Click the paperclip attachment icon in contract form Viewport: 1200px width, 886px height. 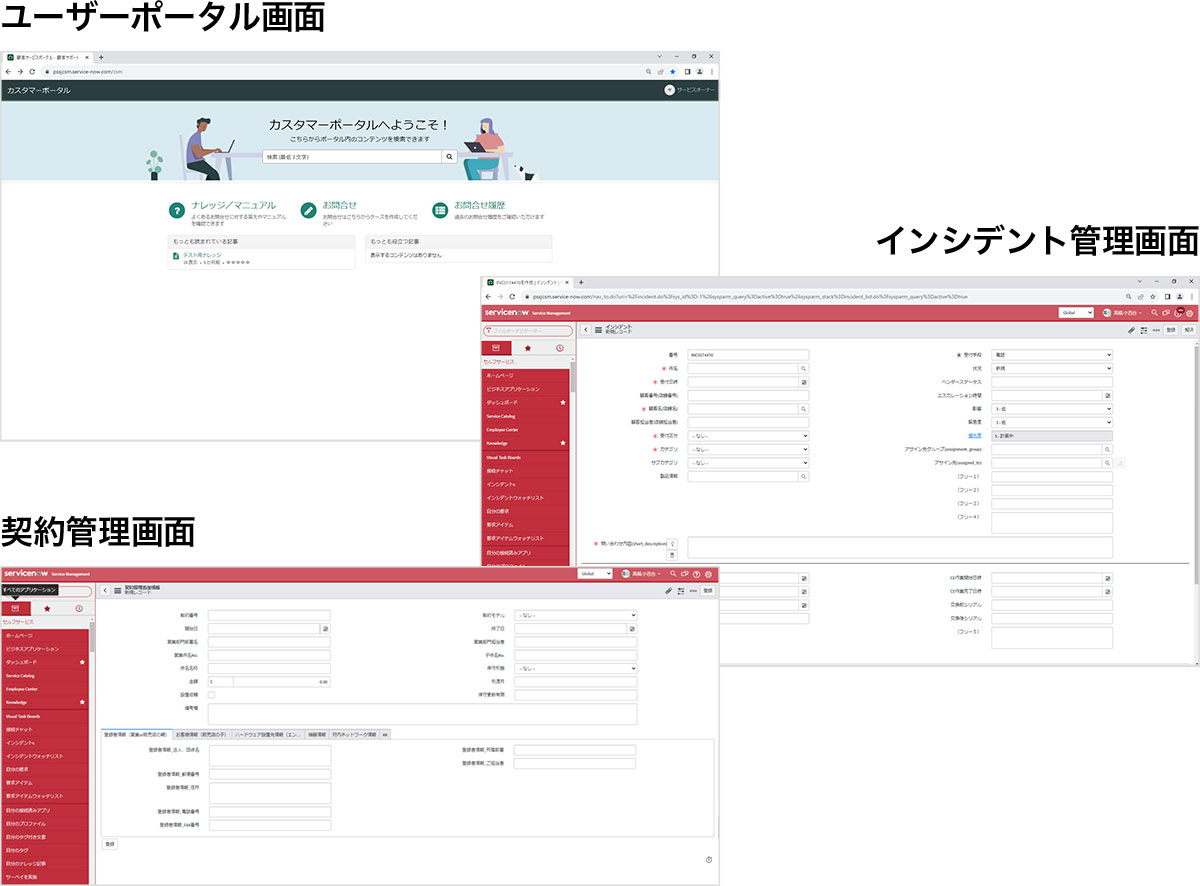(668, 591)
